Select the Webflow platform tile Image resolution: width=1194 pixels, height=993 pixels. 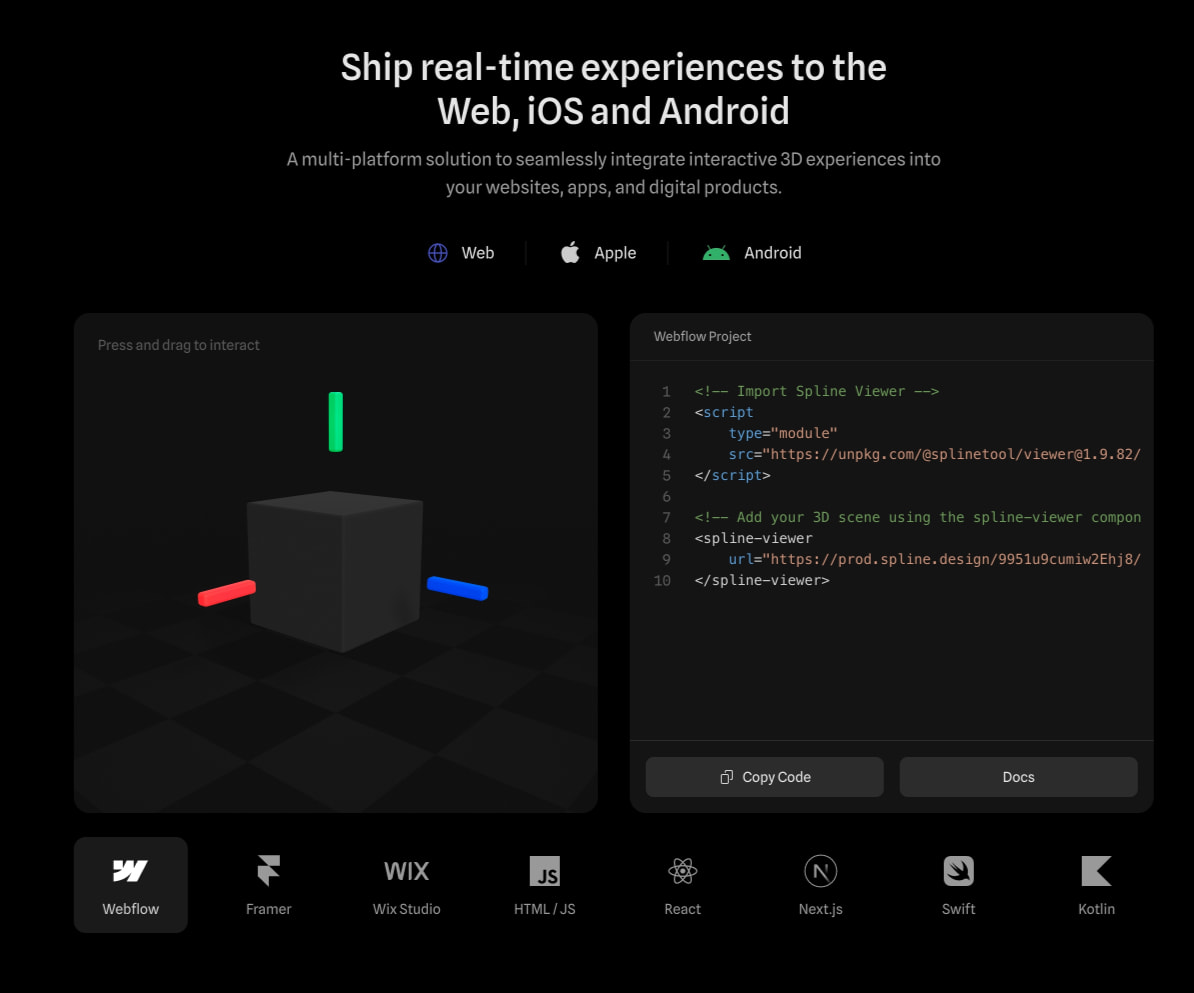click(131, 885)
